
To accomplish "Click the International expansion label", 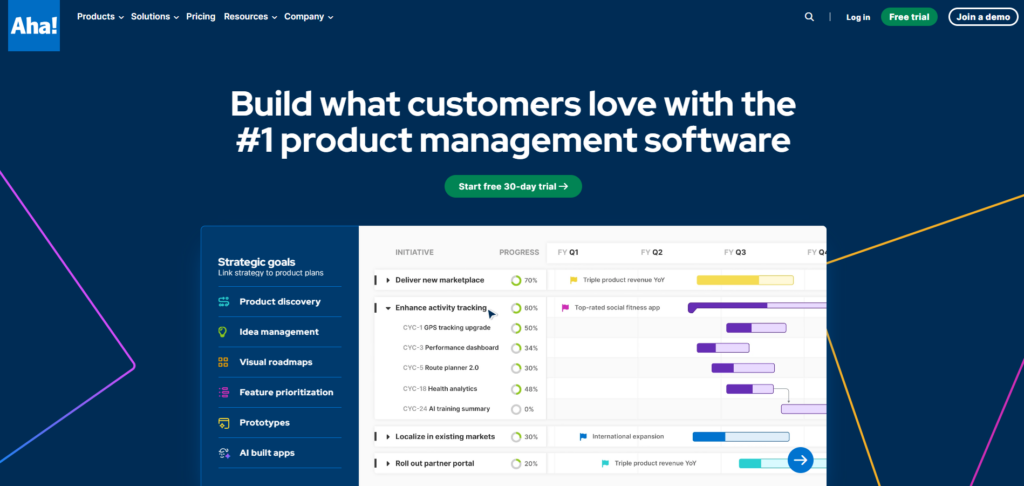I will click(x=628, y=436).
